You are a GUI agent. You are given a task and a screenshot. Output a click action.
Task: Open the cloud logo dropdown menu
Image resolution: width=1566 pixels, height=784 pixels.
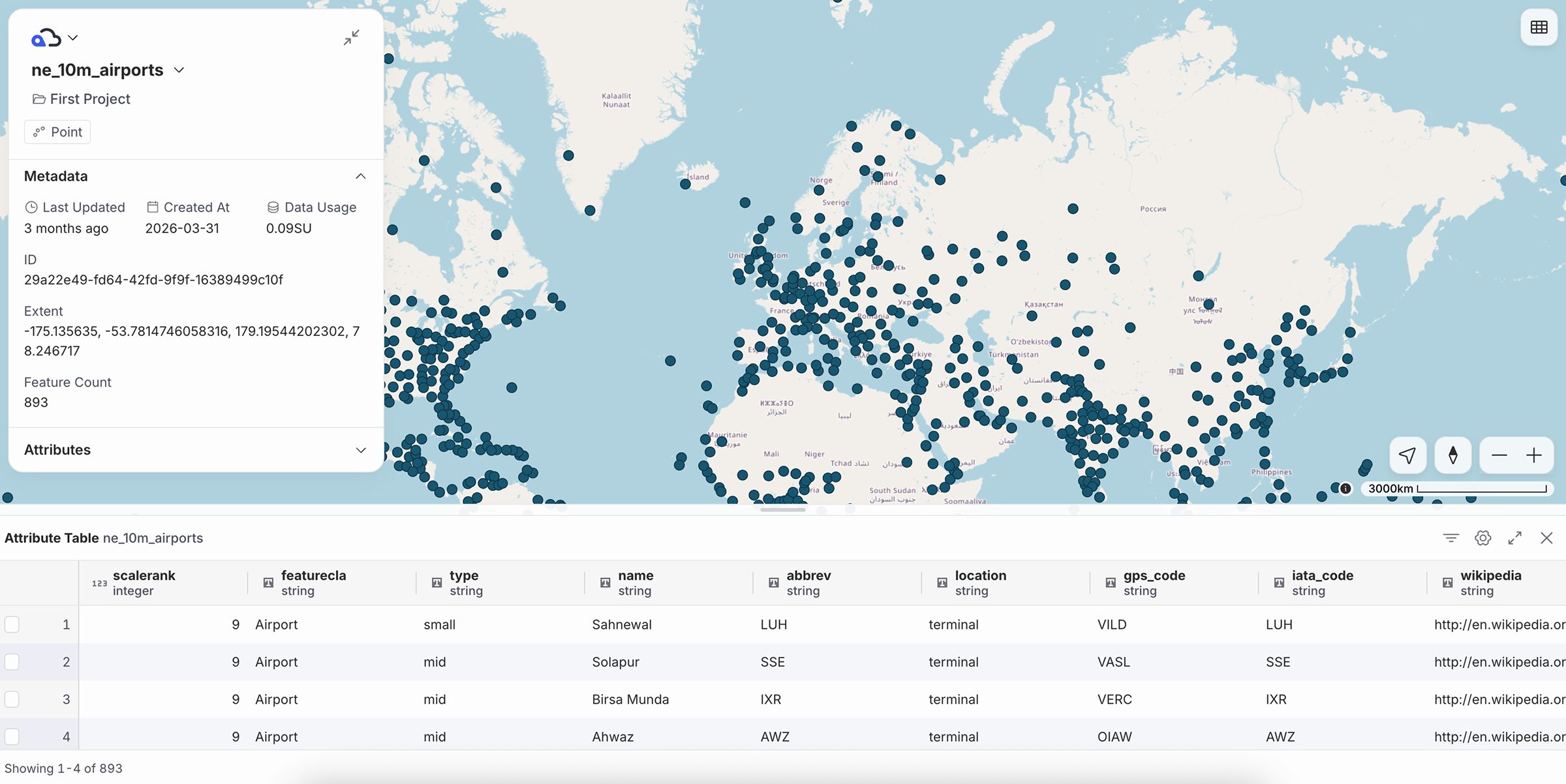coord(55,38)
